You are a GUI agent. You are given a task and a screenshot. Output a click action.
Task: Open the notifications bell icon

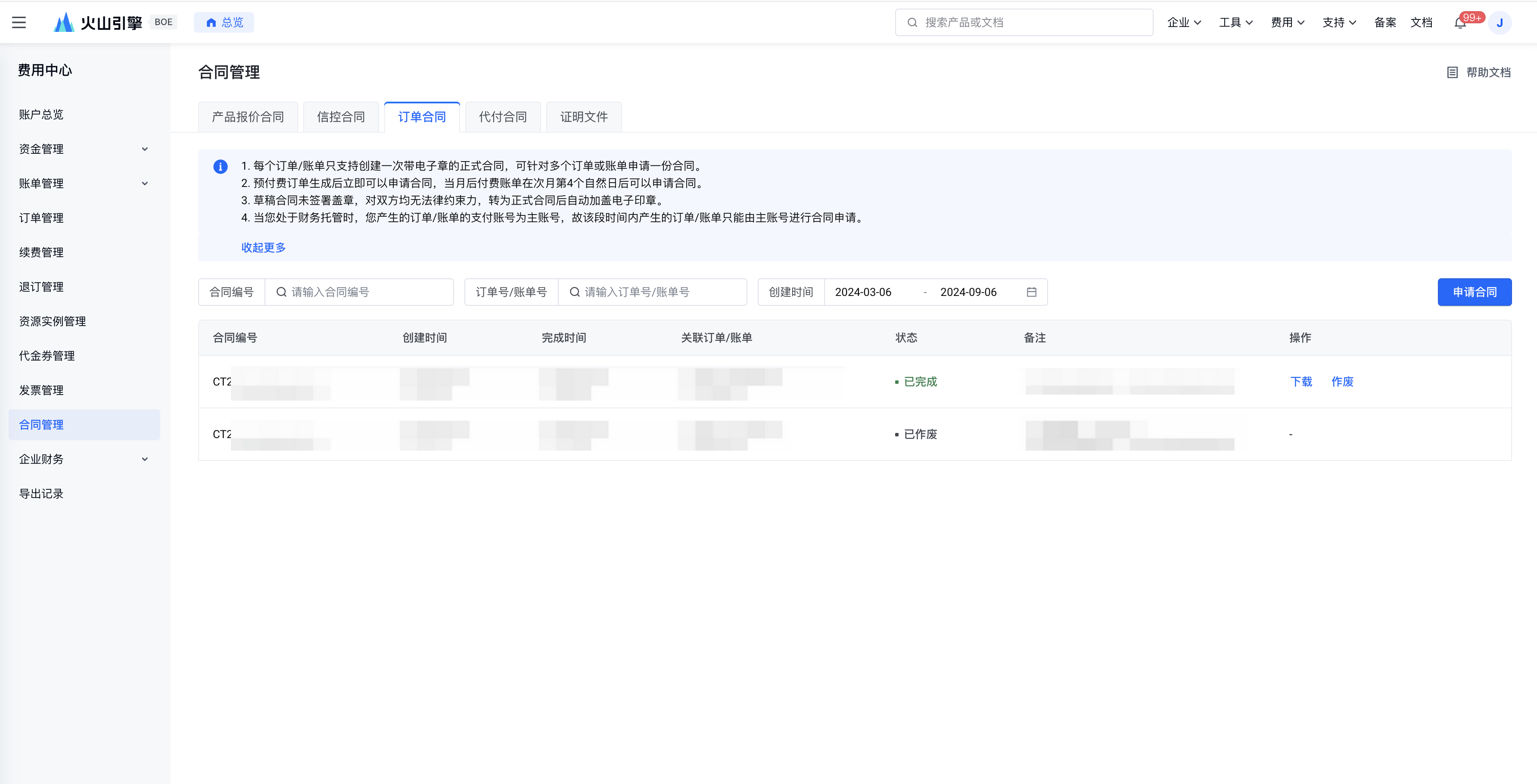[1460, 23]
